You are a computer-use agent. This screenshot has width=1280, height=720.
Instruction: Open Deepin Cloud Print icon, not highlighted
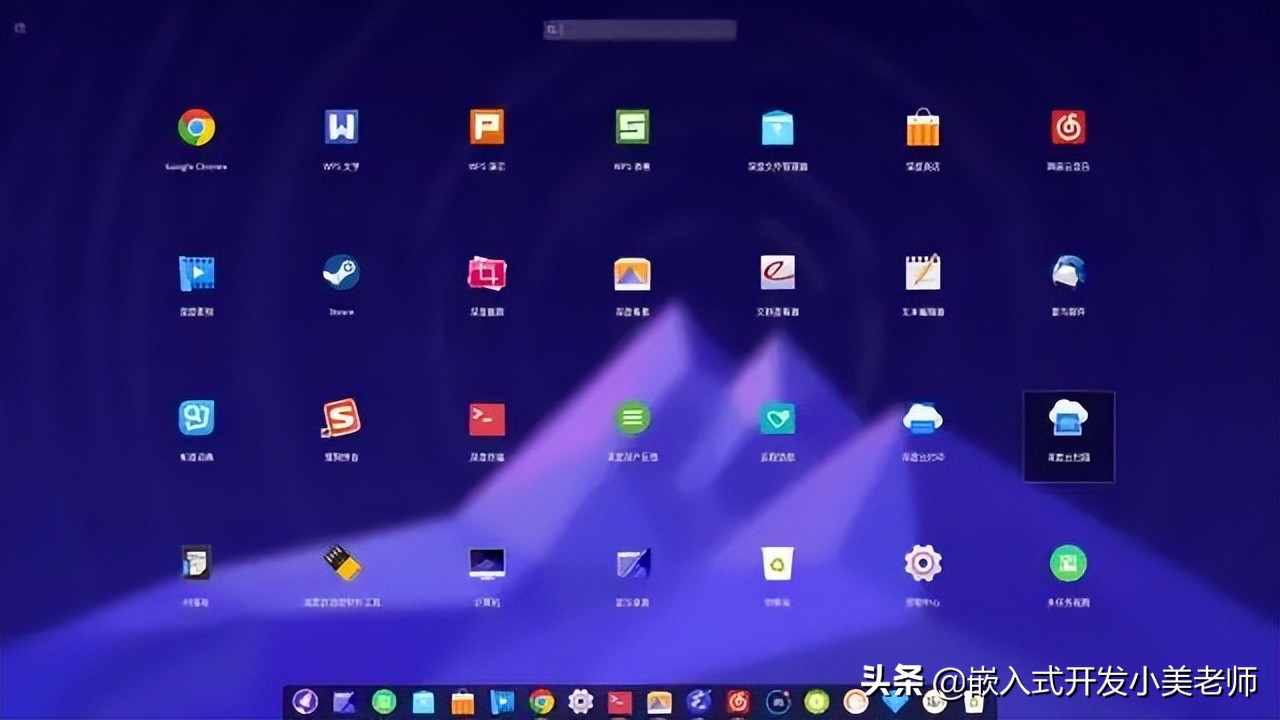923,418
